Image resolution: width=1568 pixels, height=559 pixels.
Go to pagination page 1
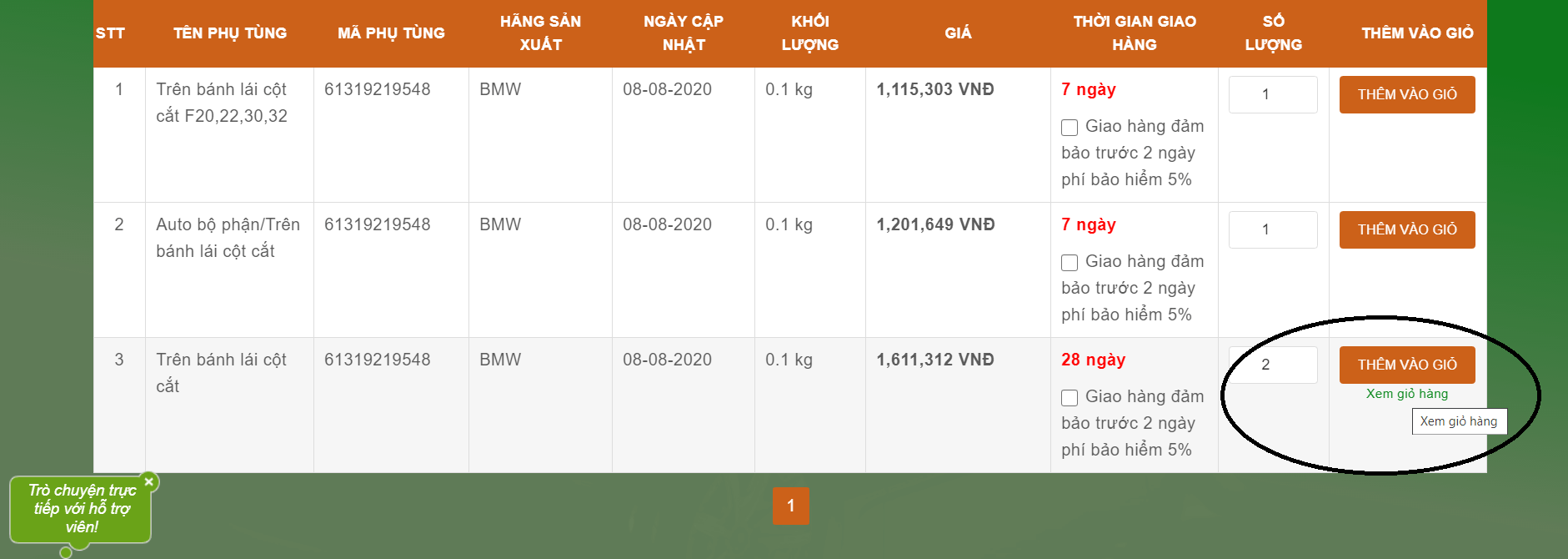click(790, 506)
